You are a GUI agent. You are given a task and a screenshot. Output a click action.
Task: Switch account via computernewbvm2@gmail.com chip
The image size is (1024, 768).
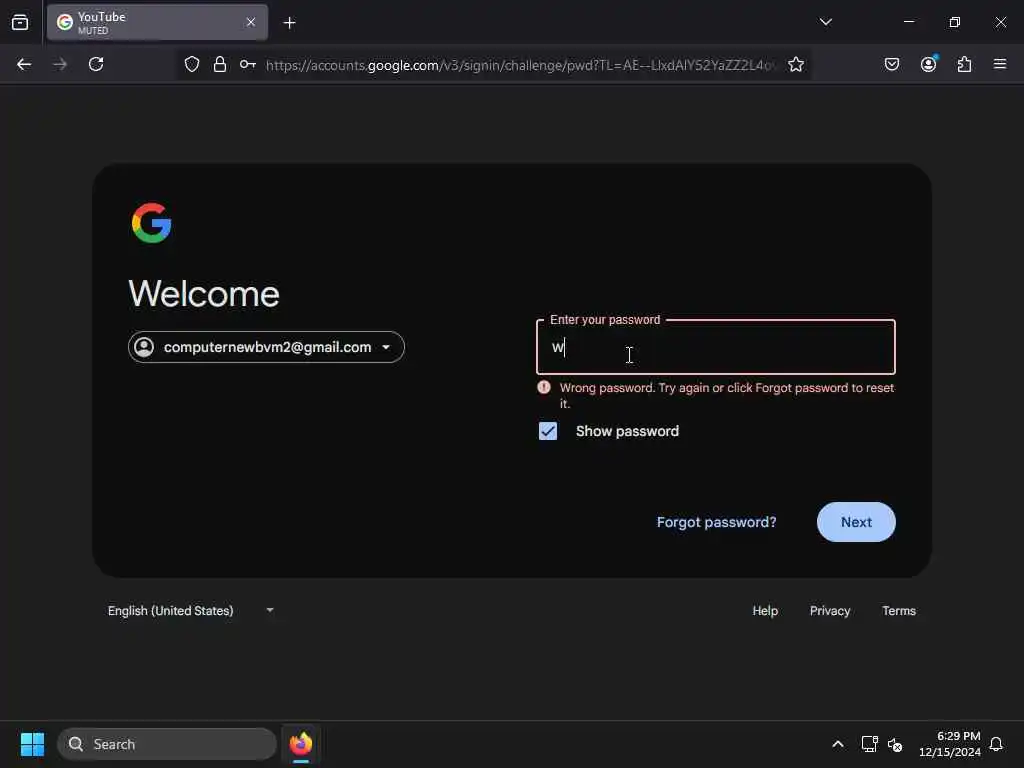266,347
